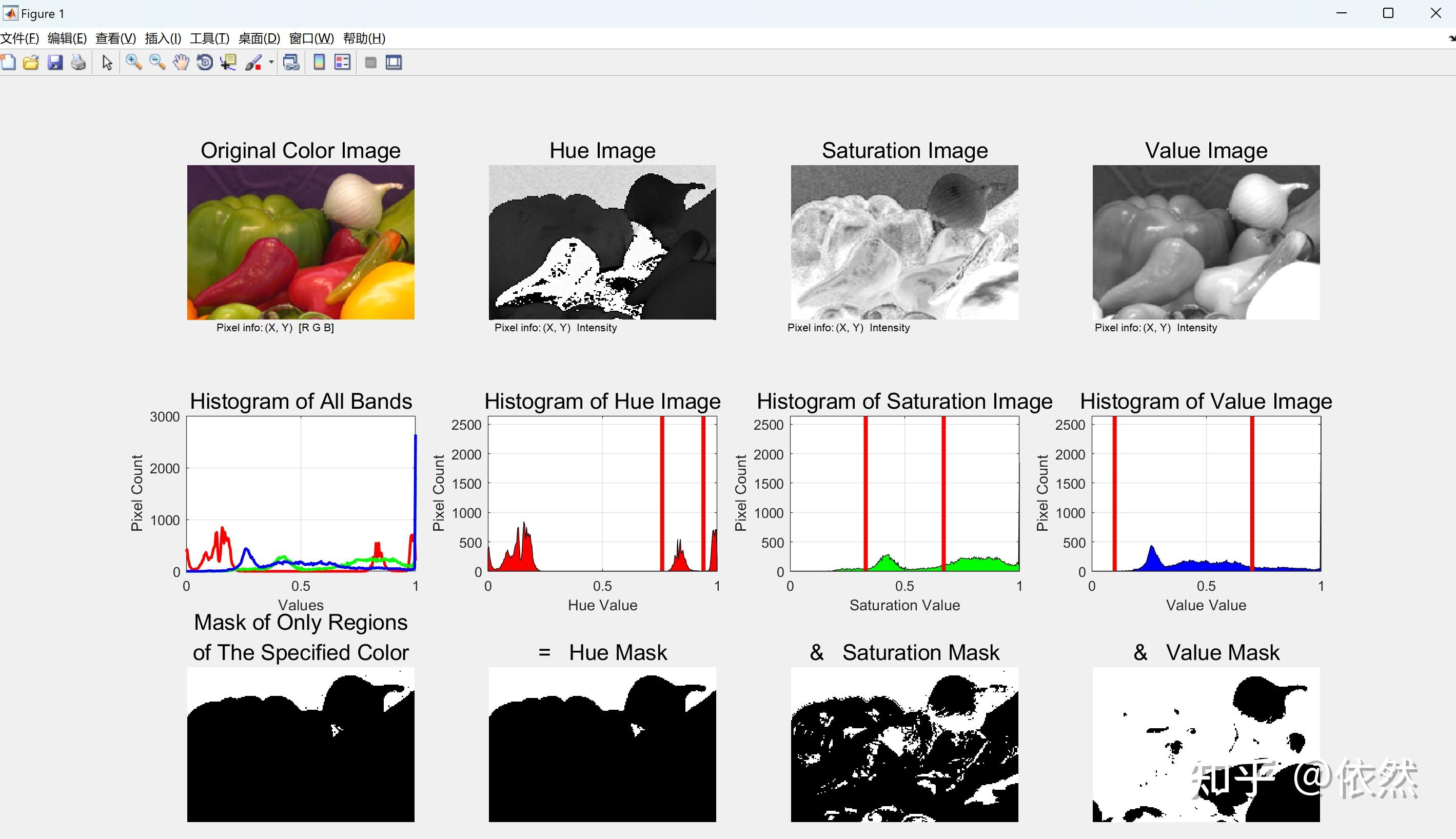Select the Zoom Out magnifier tool
Viewport: 1456px width, 839px height.
point(158,62)
